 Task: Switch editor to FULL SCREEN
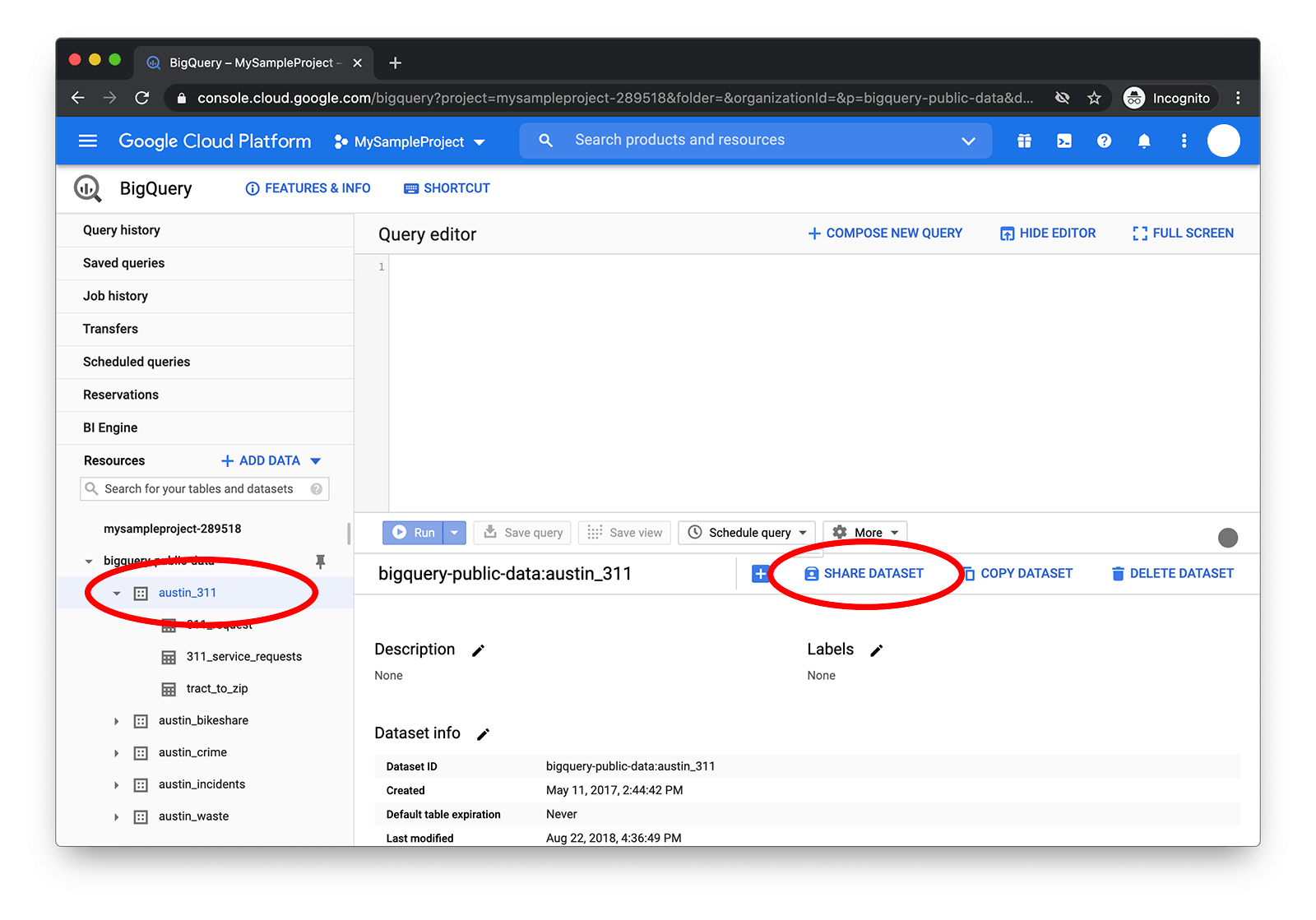[1183, 233]
